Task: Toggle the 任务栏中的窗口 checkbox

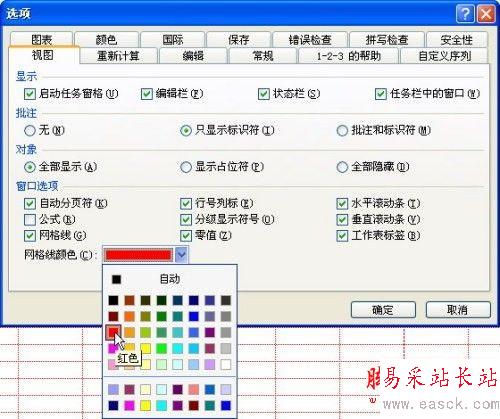Action: 381,94
